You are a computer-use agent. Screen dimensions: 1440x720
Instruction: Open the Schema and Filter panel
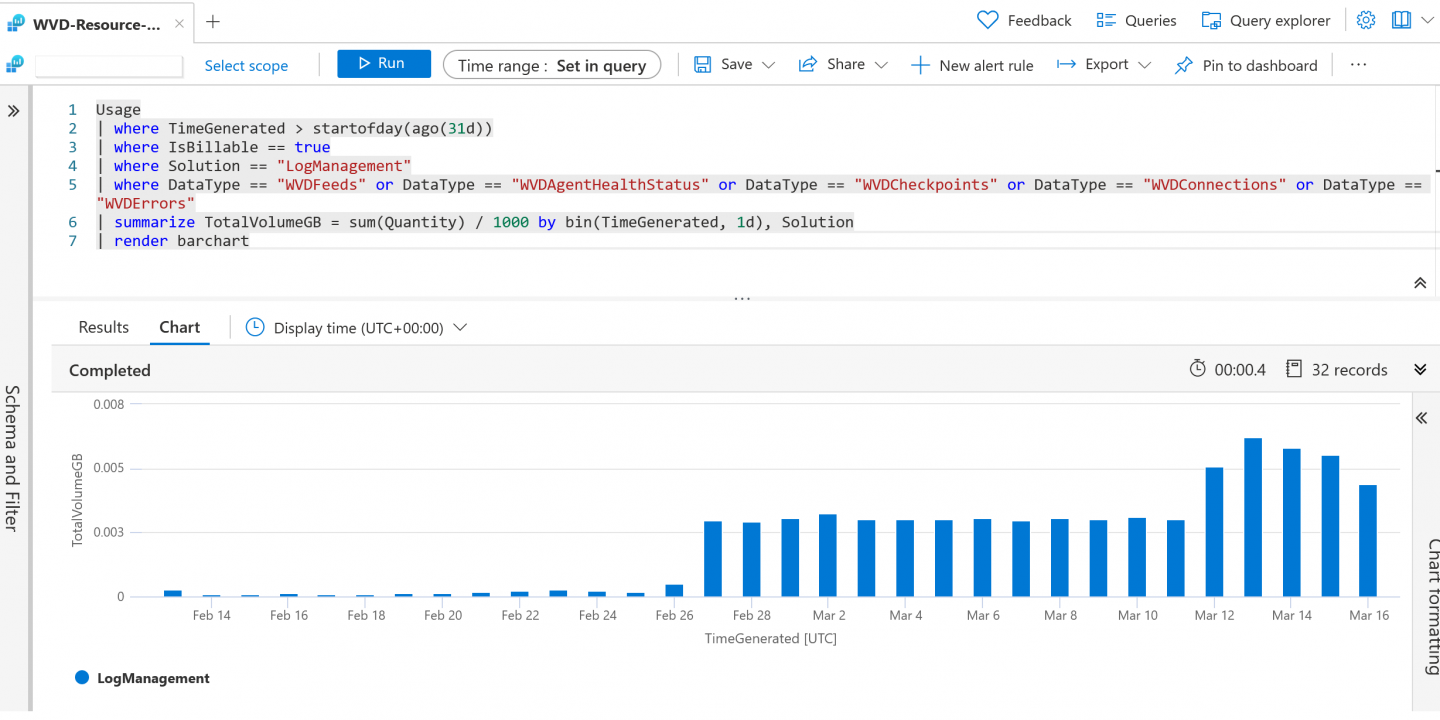coord(12,458)
